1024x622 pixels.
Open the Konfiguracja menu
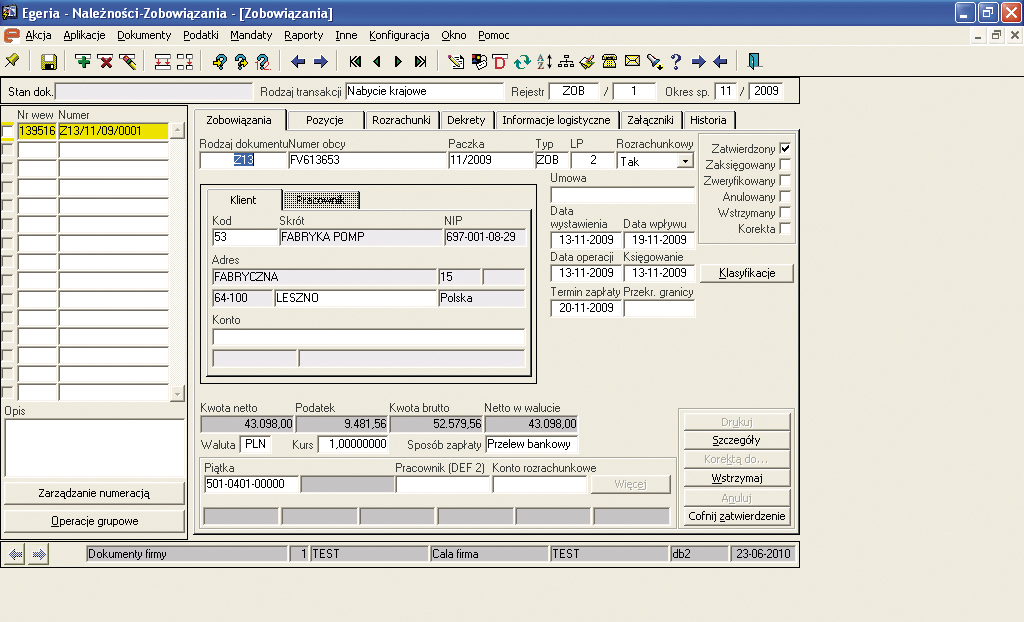399,35
